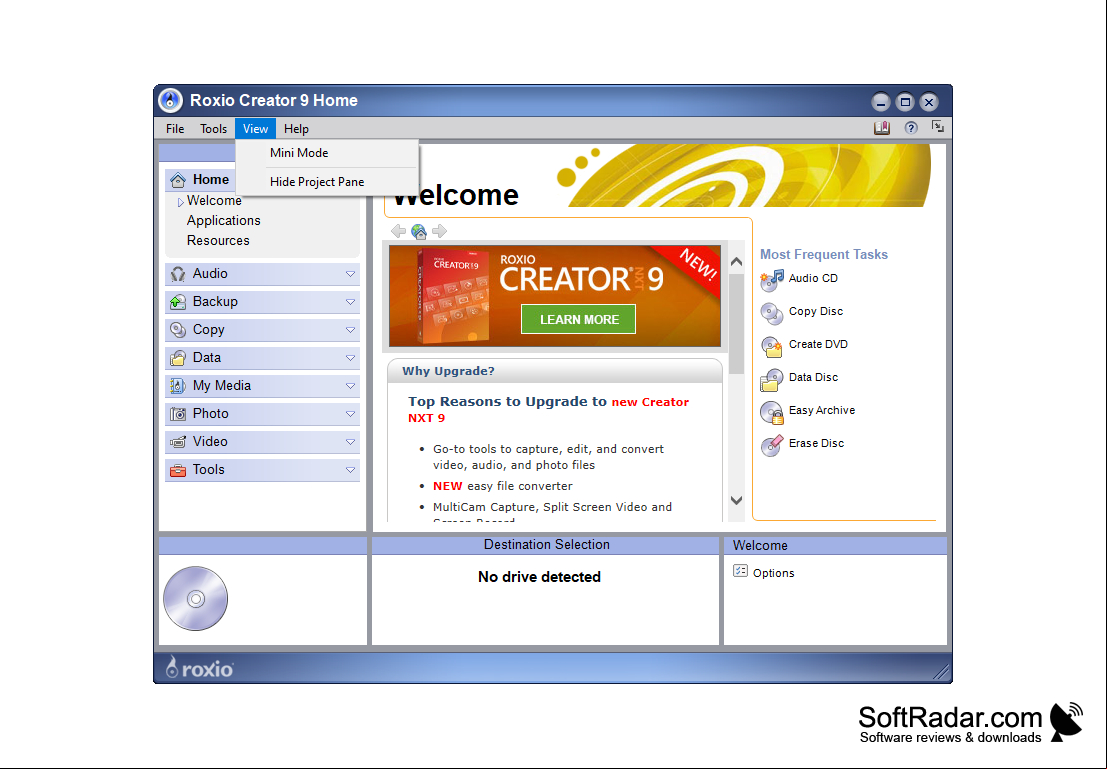Select Applications under Home
Viewport: 1107px width, 769px height.
tap(223, 220)
